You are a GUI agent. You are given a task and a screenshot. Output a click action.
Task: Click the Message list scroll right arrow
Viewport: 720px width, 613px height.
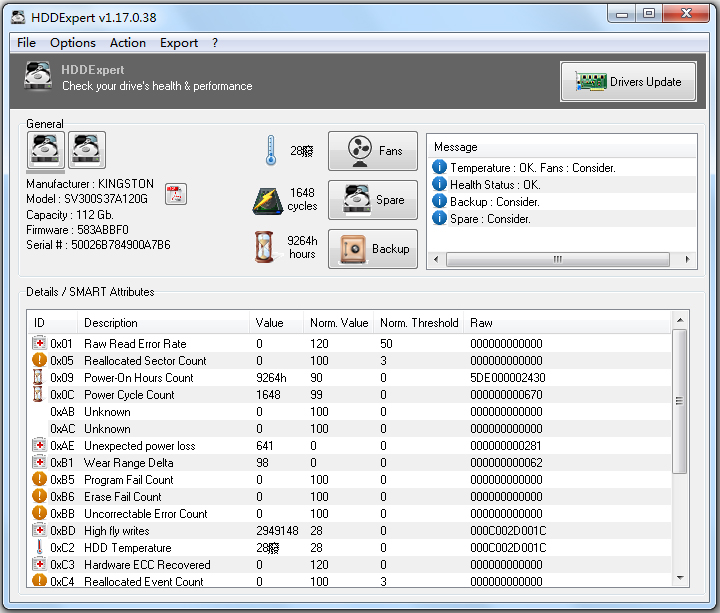687,259
